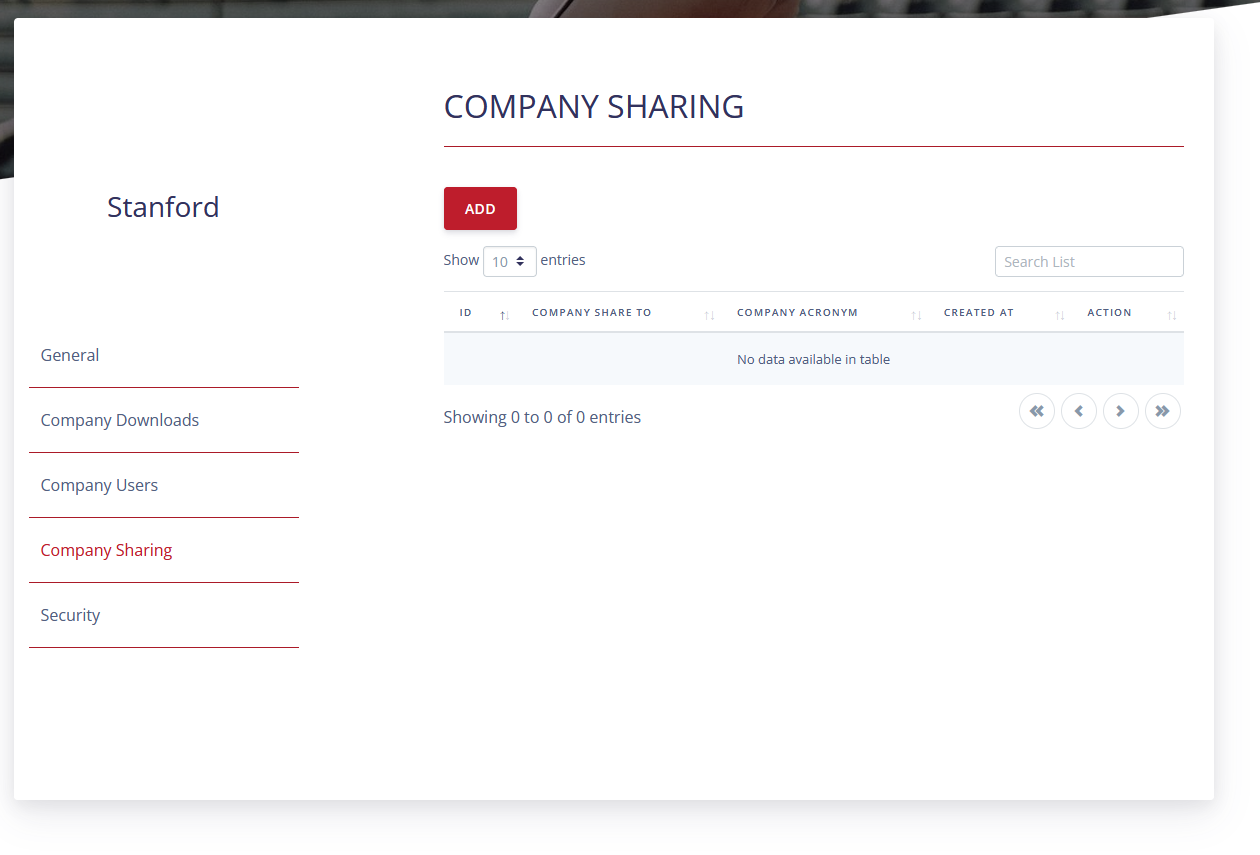Click the red ADD button
1260x855 pixels.
point(480,209)
